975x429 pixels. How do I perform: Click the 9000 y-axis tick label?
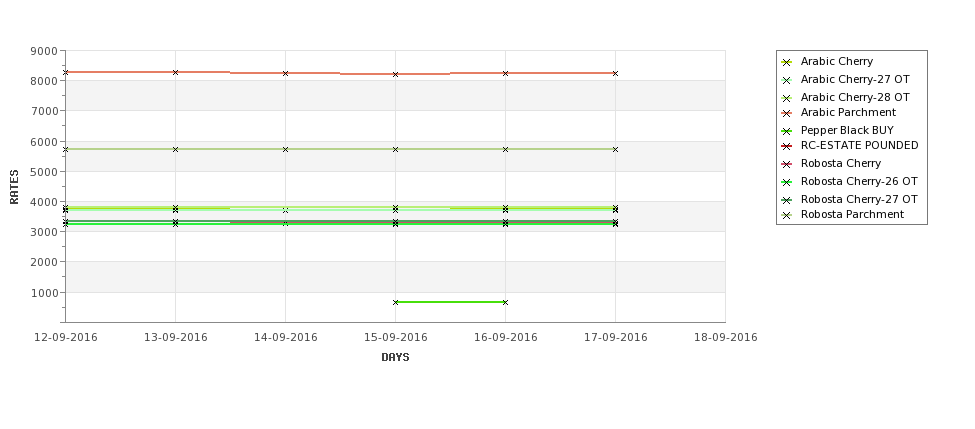pos(44,51)
